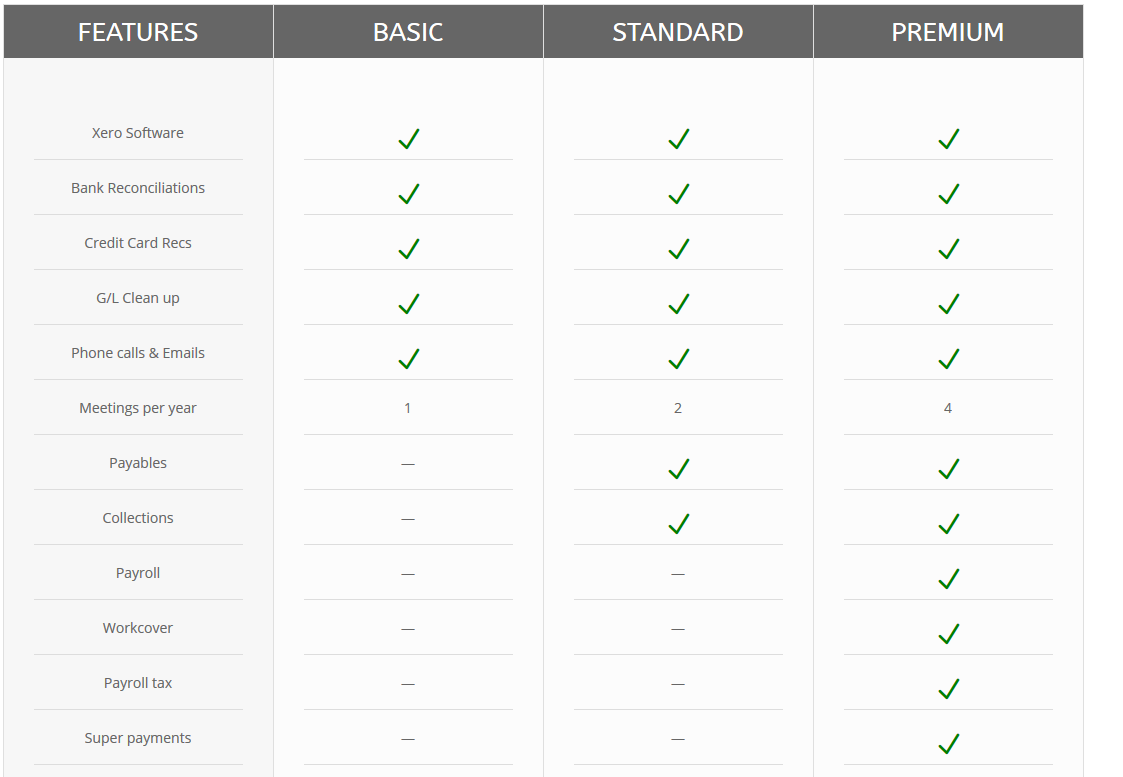Click the Workcover feature label
1123x777 pixels.
click(138, 628)
